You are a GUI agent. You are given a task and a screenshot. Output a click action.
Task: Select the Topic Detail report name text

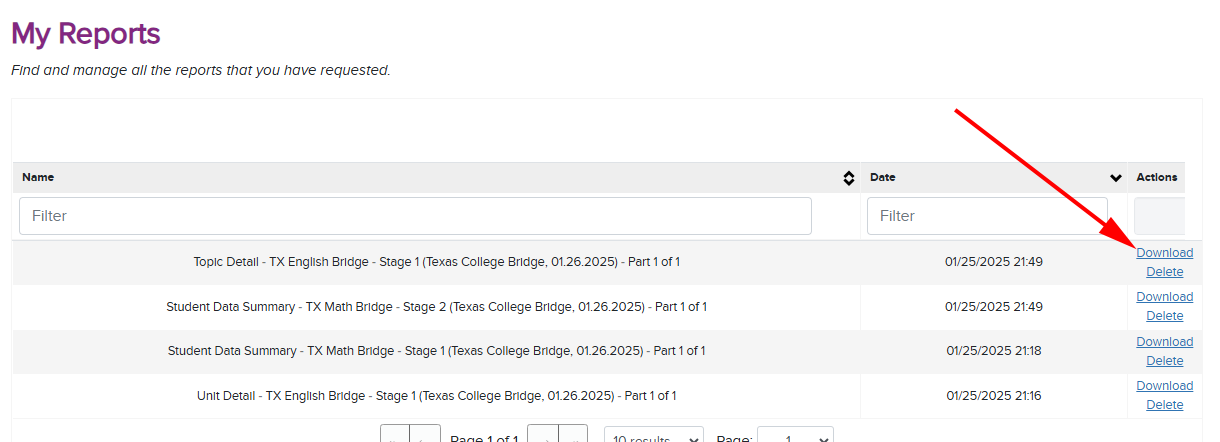437,262
